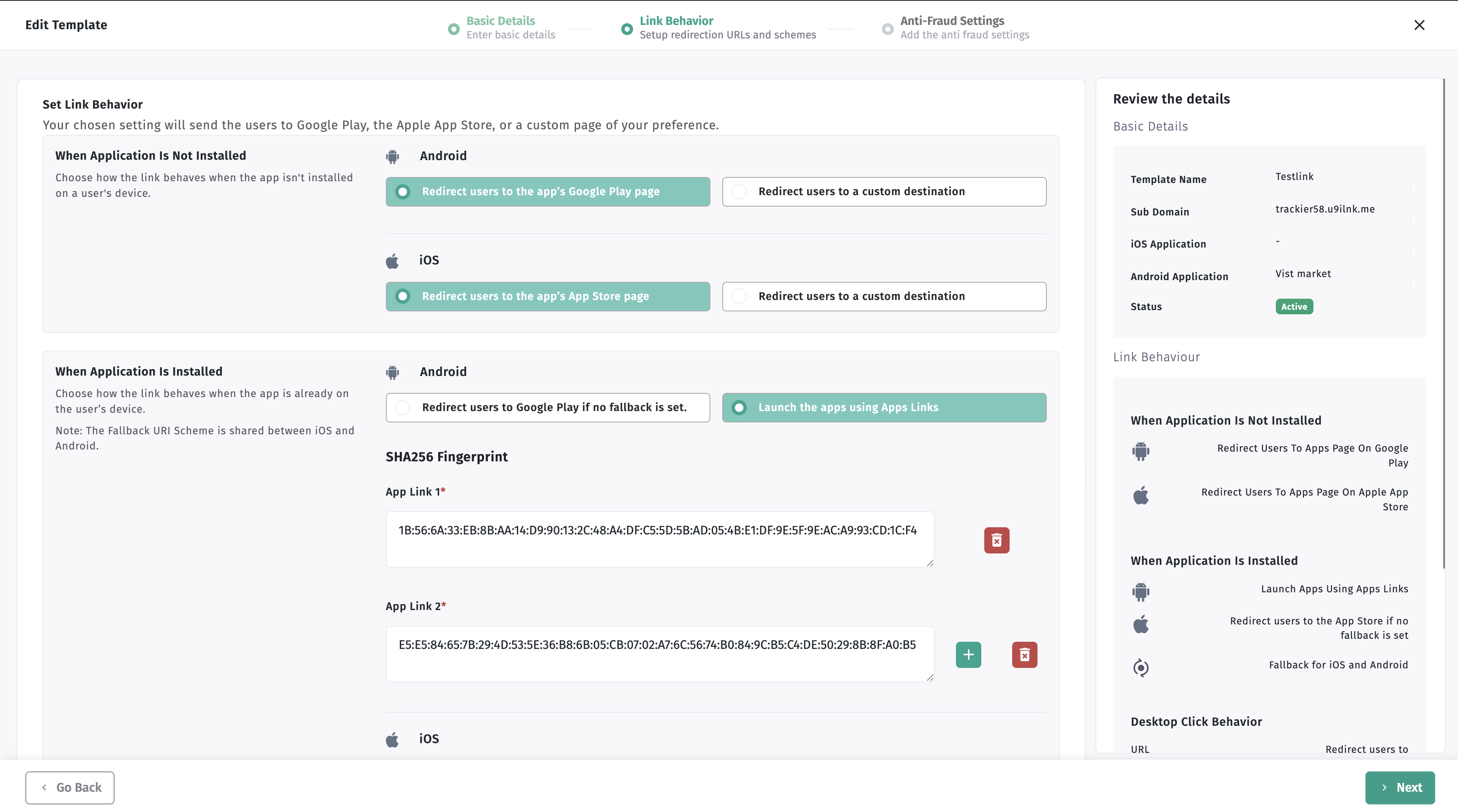The image size is (1458, 812).
Task: Select Android custom destination option
Action: click(884, 192)
